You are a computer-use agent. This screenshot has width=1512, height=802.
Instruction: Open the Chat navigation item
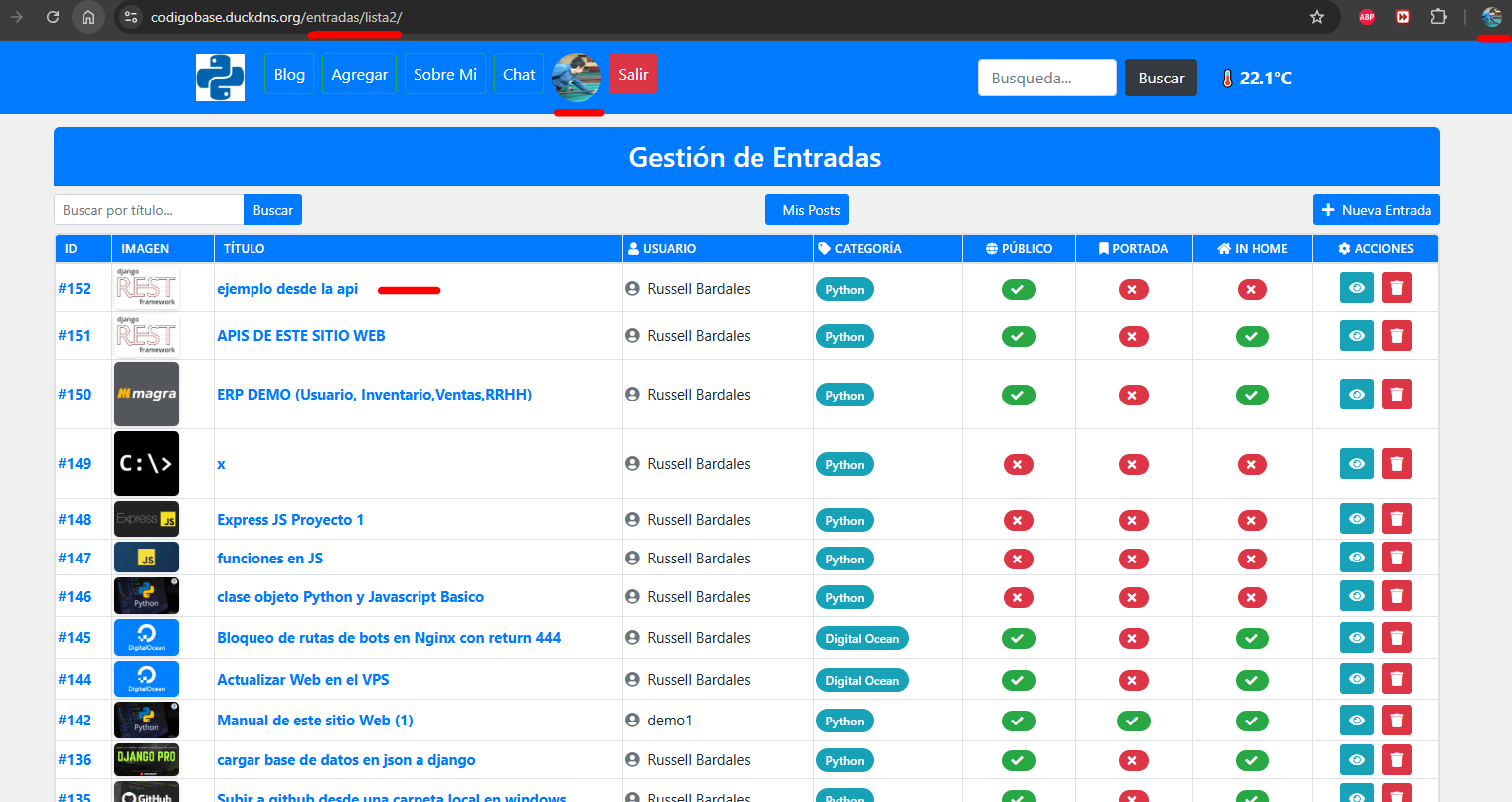click(x=519, y=75)
